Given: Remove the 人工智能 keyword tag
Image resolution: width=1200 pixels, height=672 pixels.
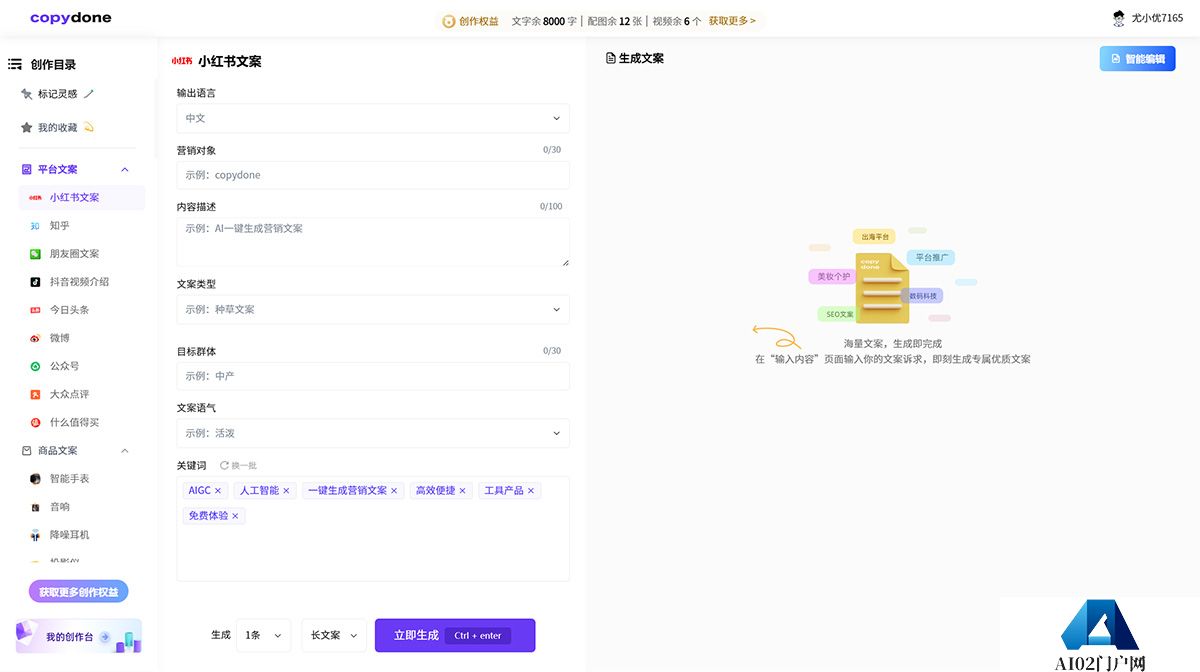Looking at the screenshot, I should (x=286, y=491).
